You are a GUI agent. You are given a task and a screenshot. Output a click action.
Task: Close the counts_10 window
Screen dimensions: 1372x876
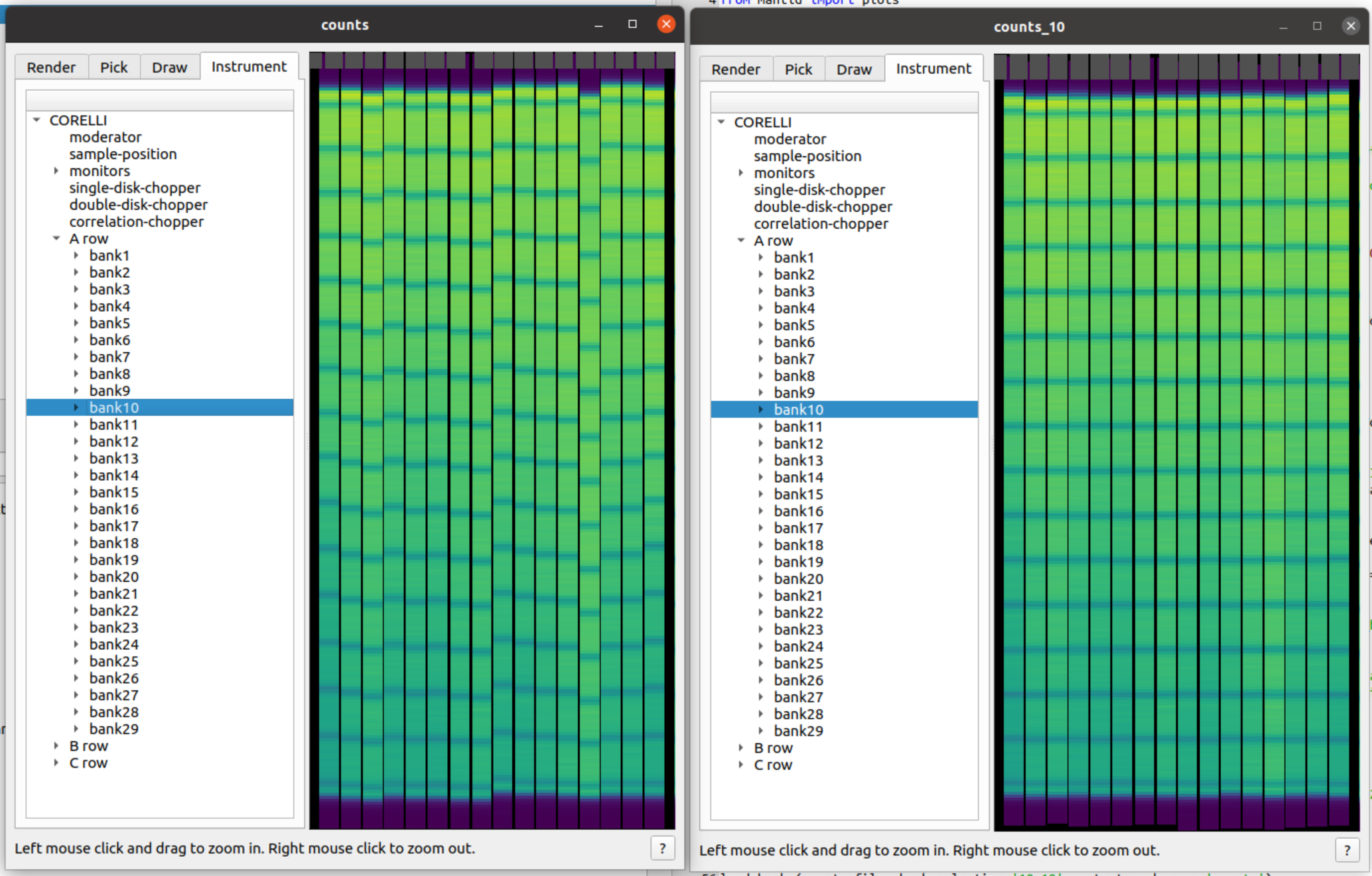(1351, 27)
